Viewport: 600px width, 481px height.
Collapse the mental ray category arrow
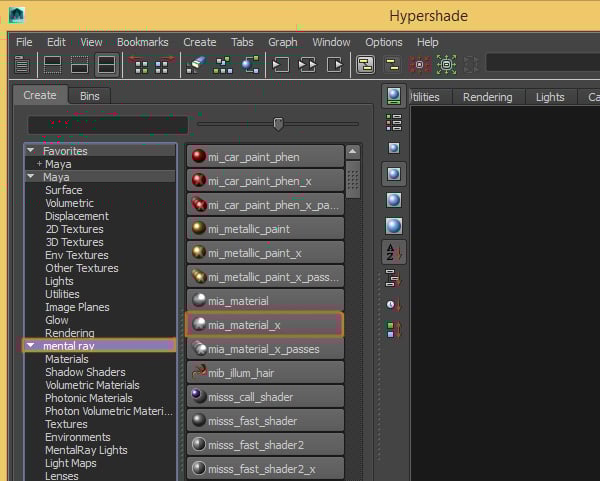[x=31, y=346]
